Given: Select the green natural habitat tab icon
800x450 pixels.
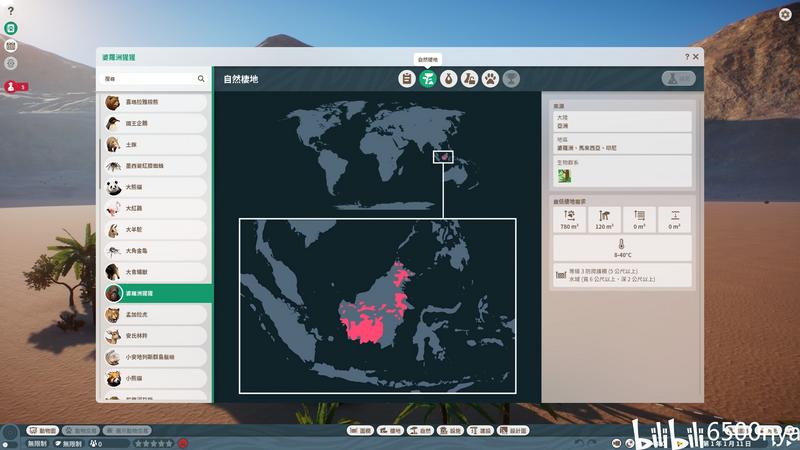Looking at the screenshot, I should (428, 79).
